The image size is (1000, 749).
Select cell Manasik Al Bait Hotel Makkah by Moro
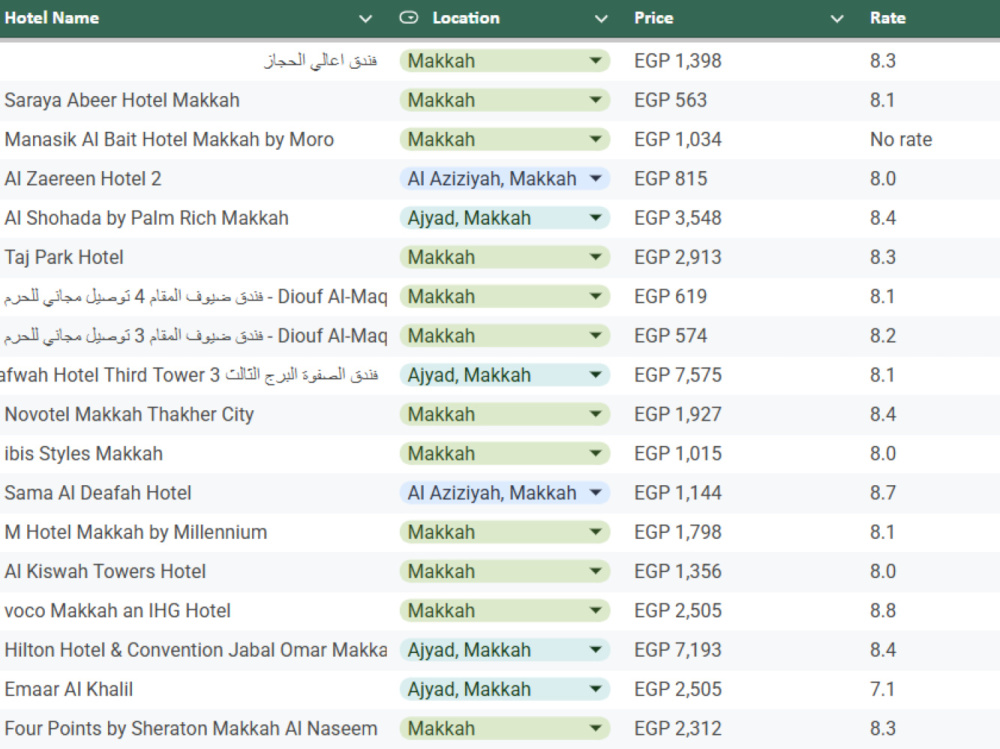(169, 140)
